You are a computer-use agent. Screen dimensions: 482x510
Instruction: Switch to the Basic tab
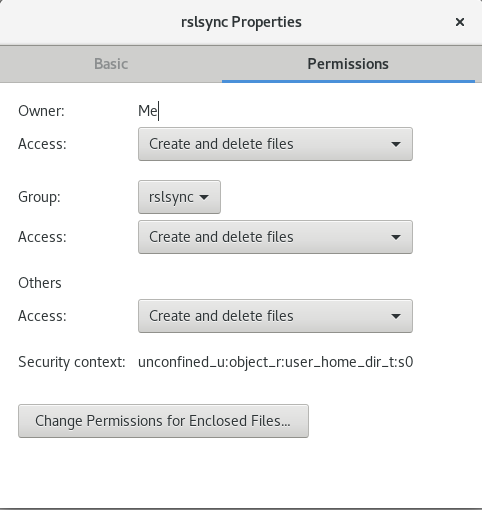point(111,64)
